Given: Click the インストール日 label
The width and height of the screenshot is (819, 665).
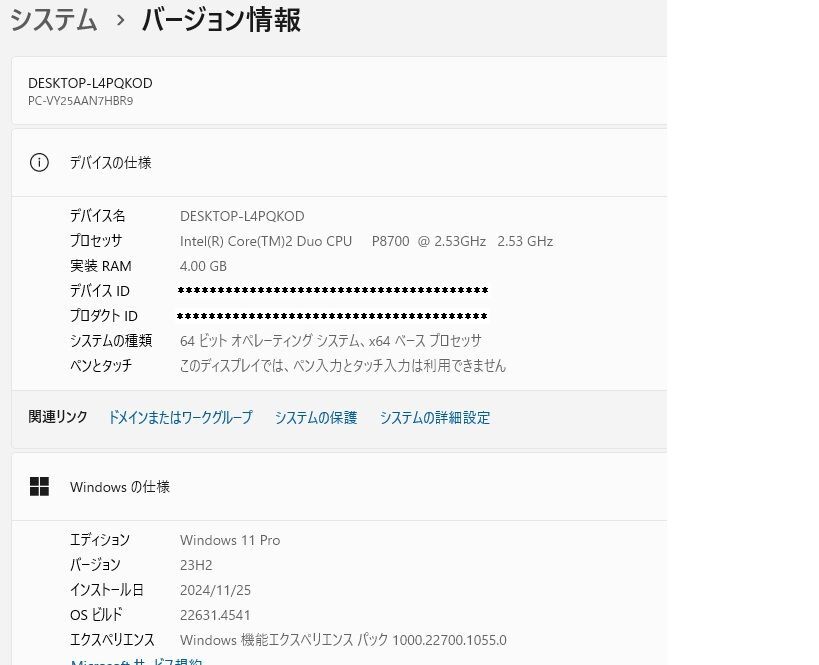Looking at the screenshot, I should (x=107, y=590).
